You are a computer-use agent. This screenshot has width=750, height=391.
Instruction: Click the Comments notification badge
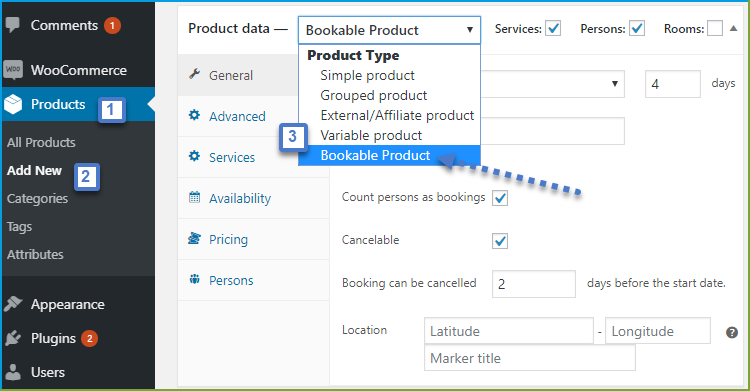pos(112,25)
